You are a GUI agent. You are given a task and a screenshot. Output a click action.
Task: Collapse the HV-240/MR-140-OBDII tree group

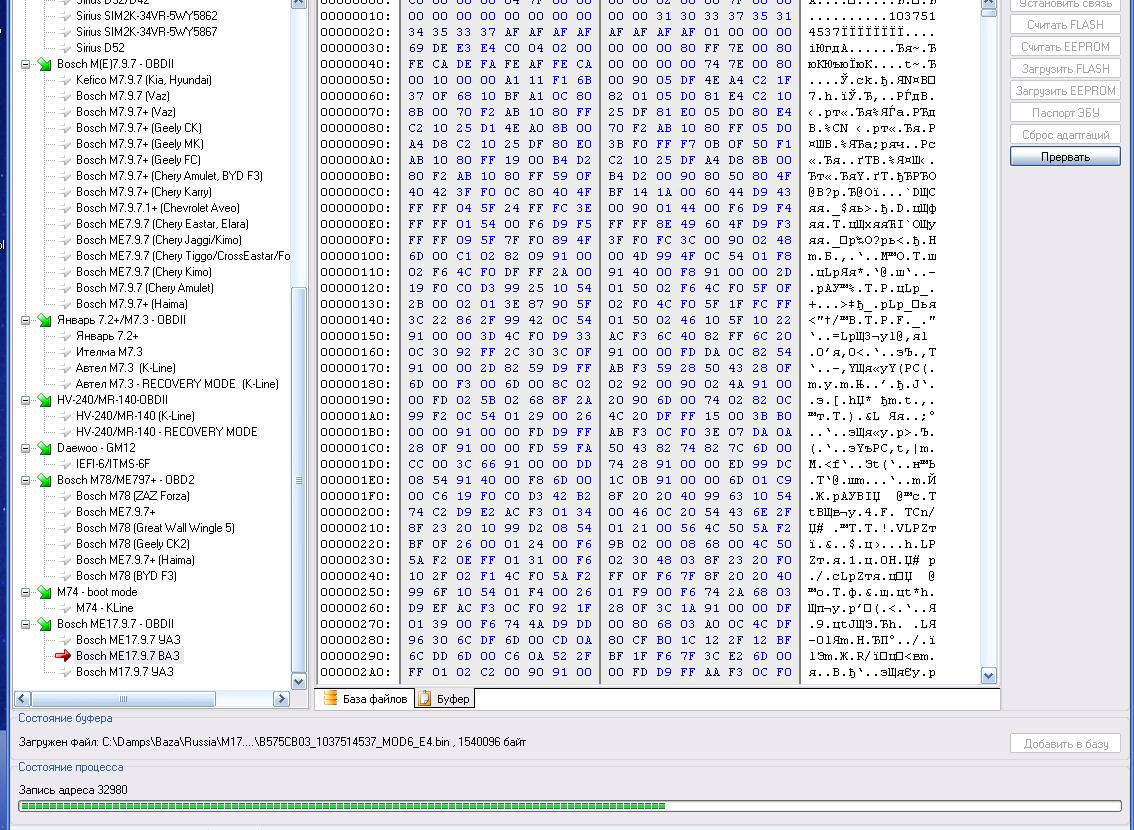26,400
